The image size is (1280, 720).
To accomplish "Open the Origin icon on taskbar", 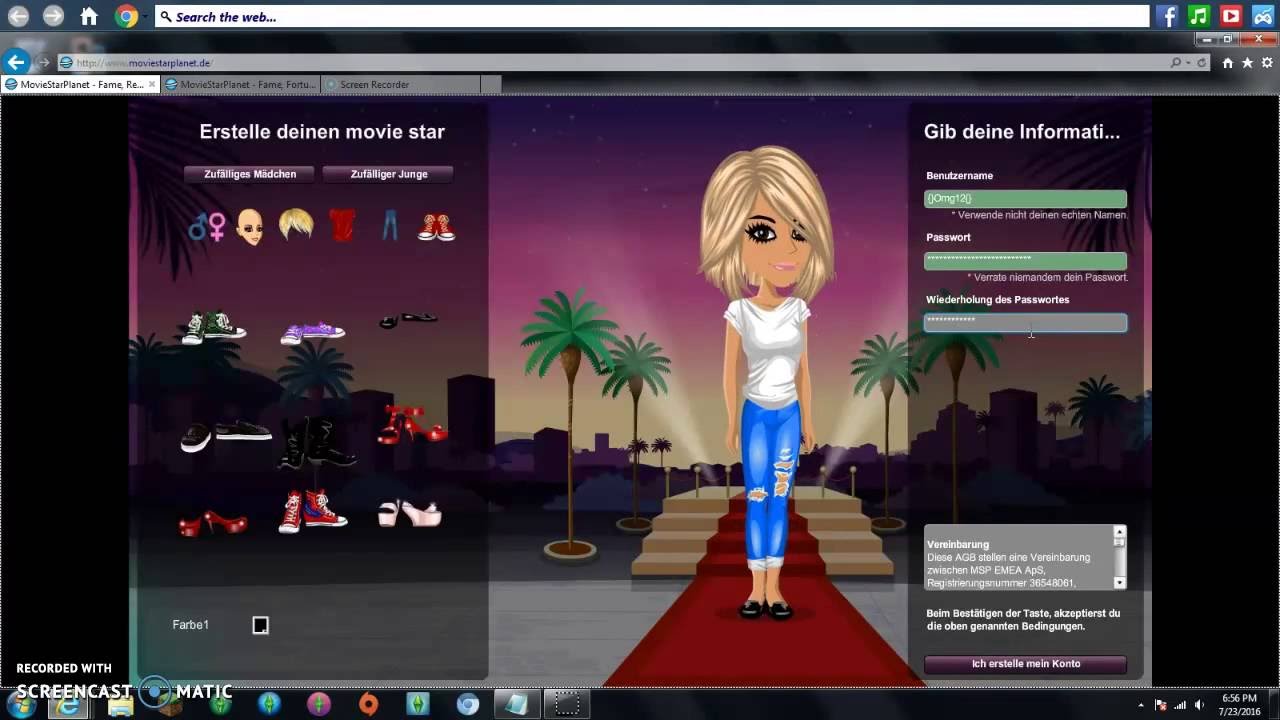I will tap(369, 704).
